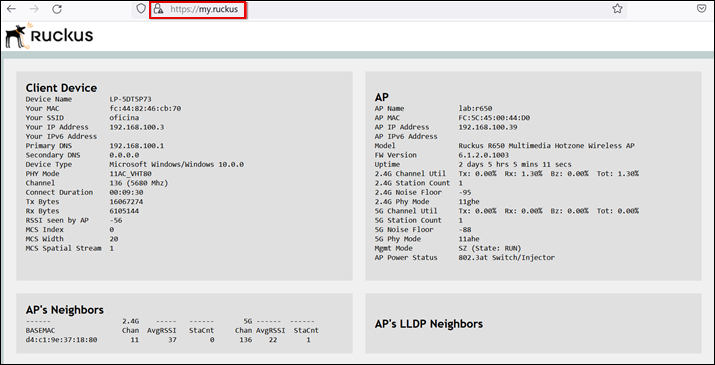715x365 pixels.
Task: Select the AP section heading
Action: click(382, 97)
